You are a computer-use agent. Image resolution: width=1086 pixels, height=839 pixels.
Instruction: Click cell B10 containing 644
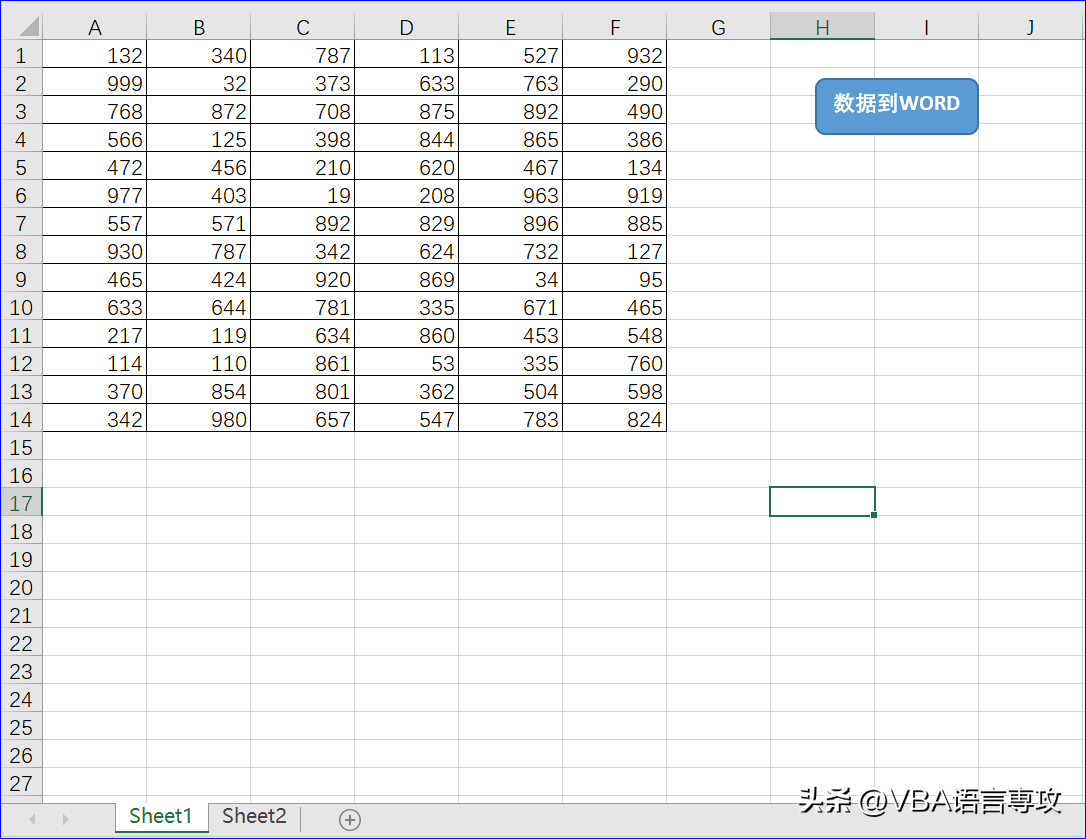[199, 307]
